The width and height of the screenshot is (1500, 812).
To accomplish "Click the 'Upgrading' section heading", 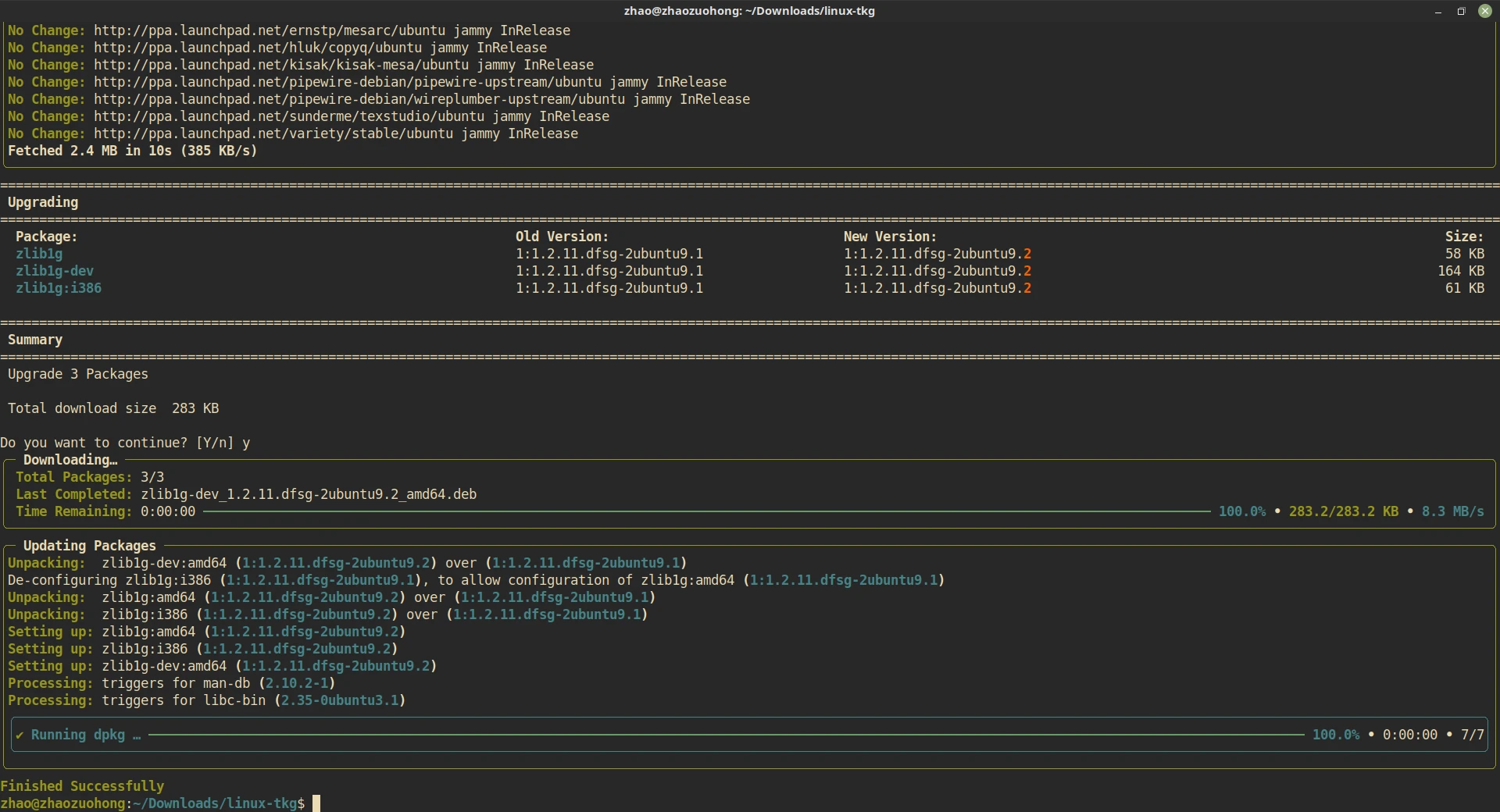I will click(x=43, y=202).
